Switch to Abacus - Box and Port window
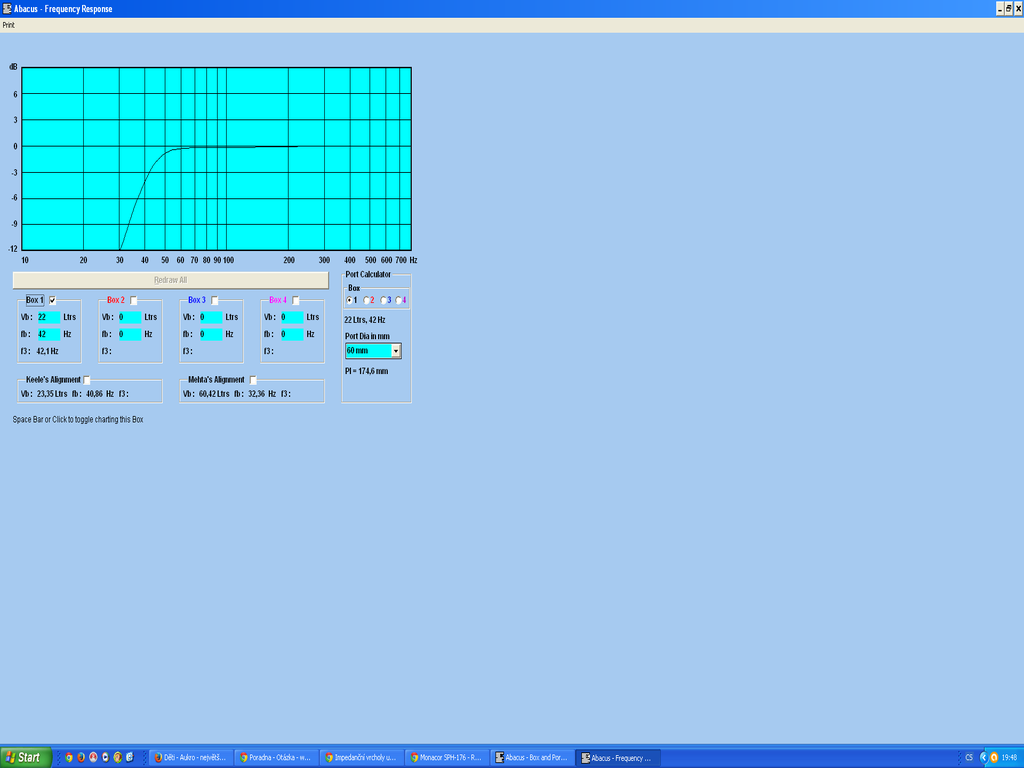Viewport: 1024px width, 768px height. click(x=533, y=758)
